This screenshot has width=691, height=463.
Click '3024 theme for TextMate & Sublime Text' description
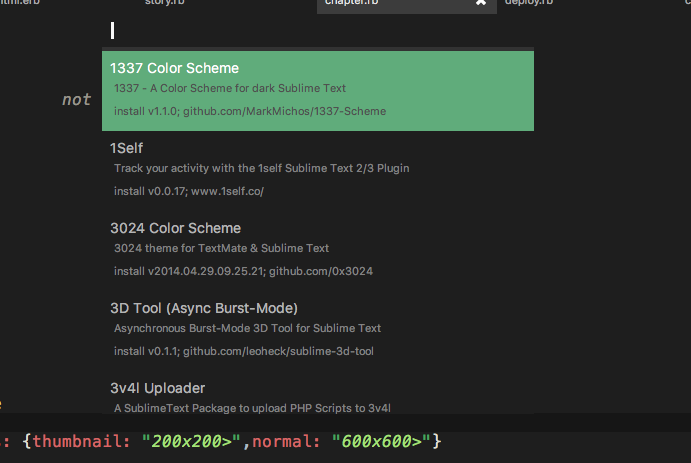pyautogui.click(x=221, y=248)
